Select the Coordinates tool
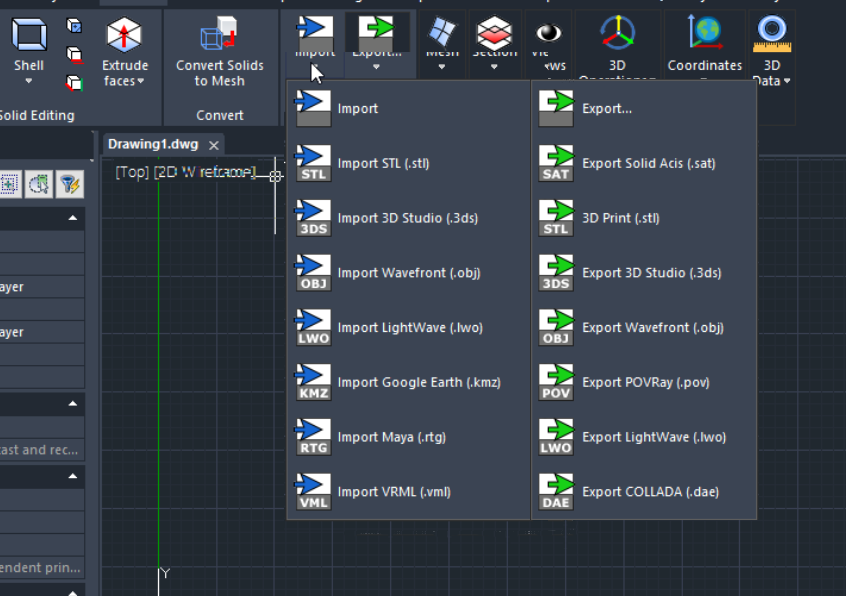846x596 pixels. [704, 30]
